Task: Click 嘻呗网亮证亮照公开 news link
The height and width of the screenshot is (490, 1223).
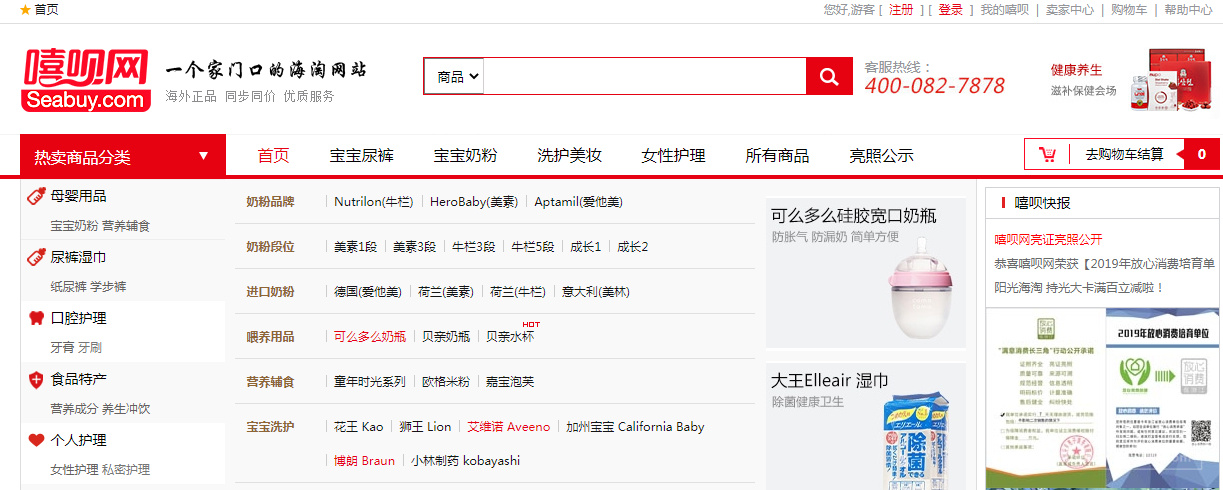Action: [1048, 240]
